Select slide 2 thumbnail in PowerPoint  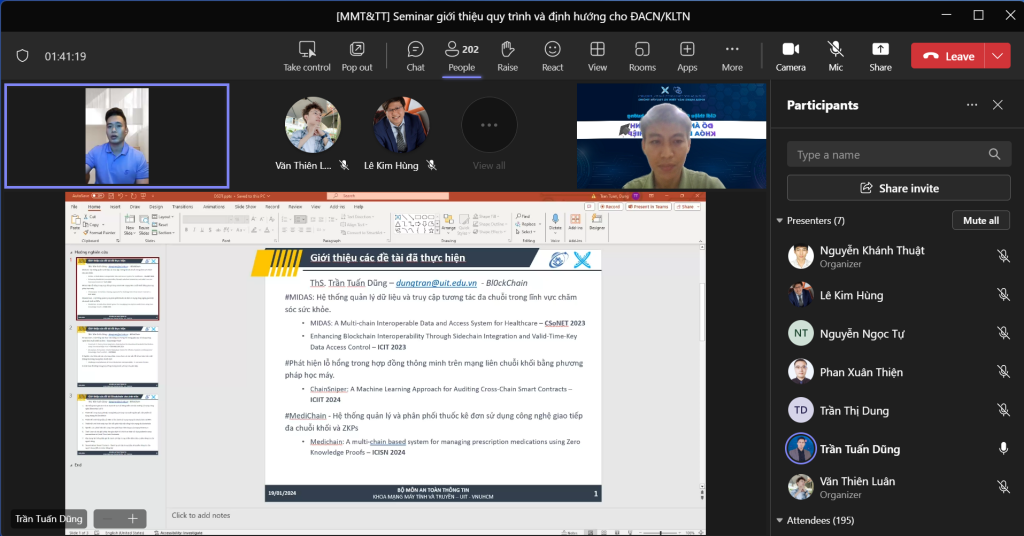tap(118, 357)
